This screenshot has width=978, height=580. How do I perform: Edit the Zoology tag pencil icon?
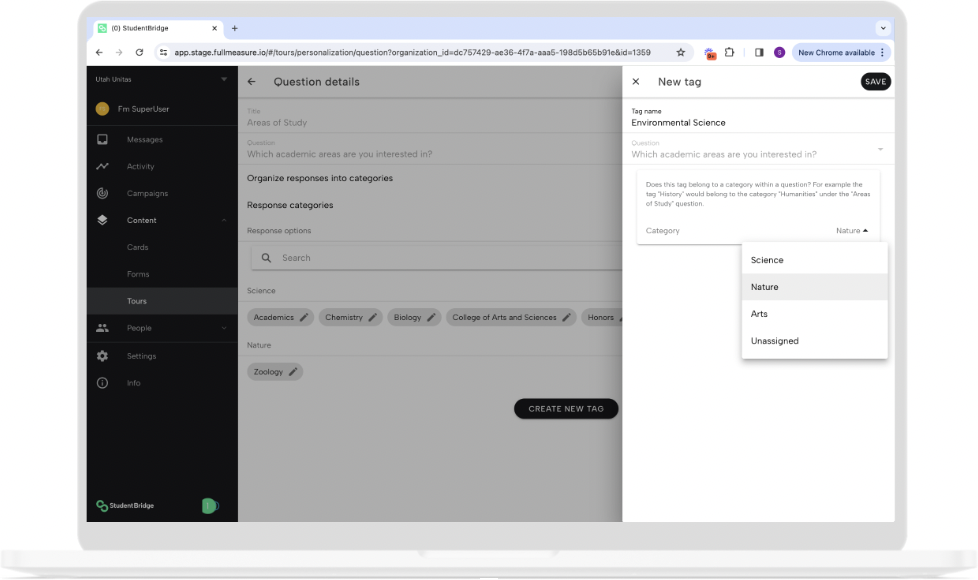pyautogui.click(x=293, y=372)
